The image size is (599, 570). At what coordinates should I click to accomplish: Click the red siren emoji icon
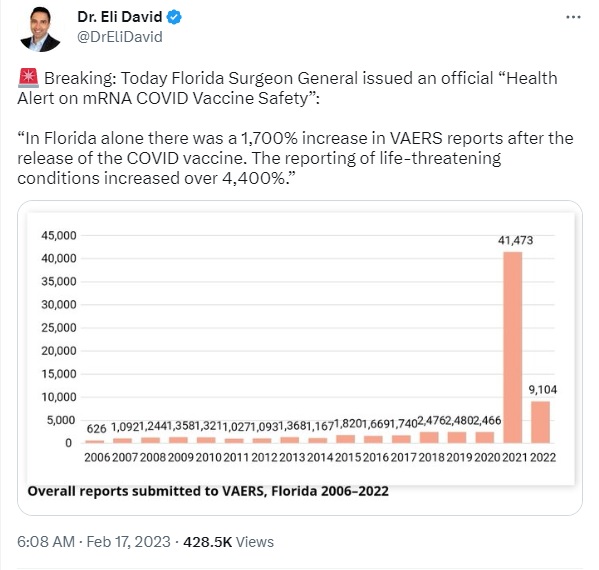coord(28,78)
